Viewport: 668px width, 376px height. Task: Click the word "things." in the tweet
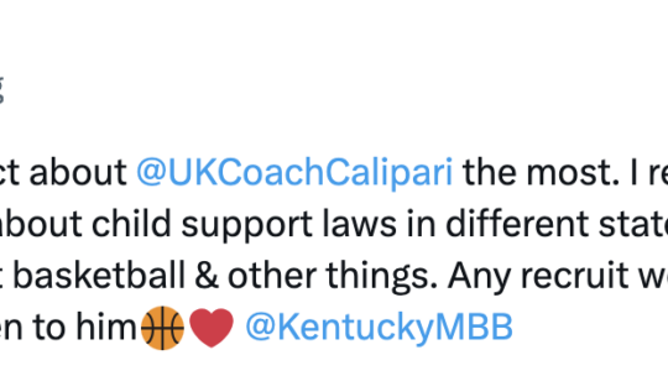pyautogui.click(x=382, y=278)
